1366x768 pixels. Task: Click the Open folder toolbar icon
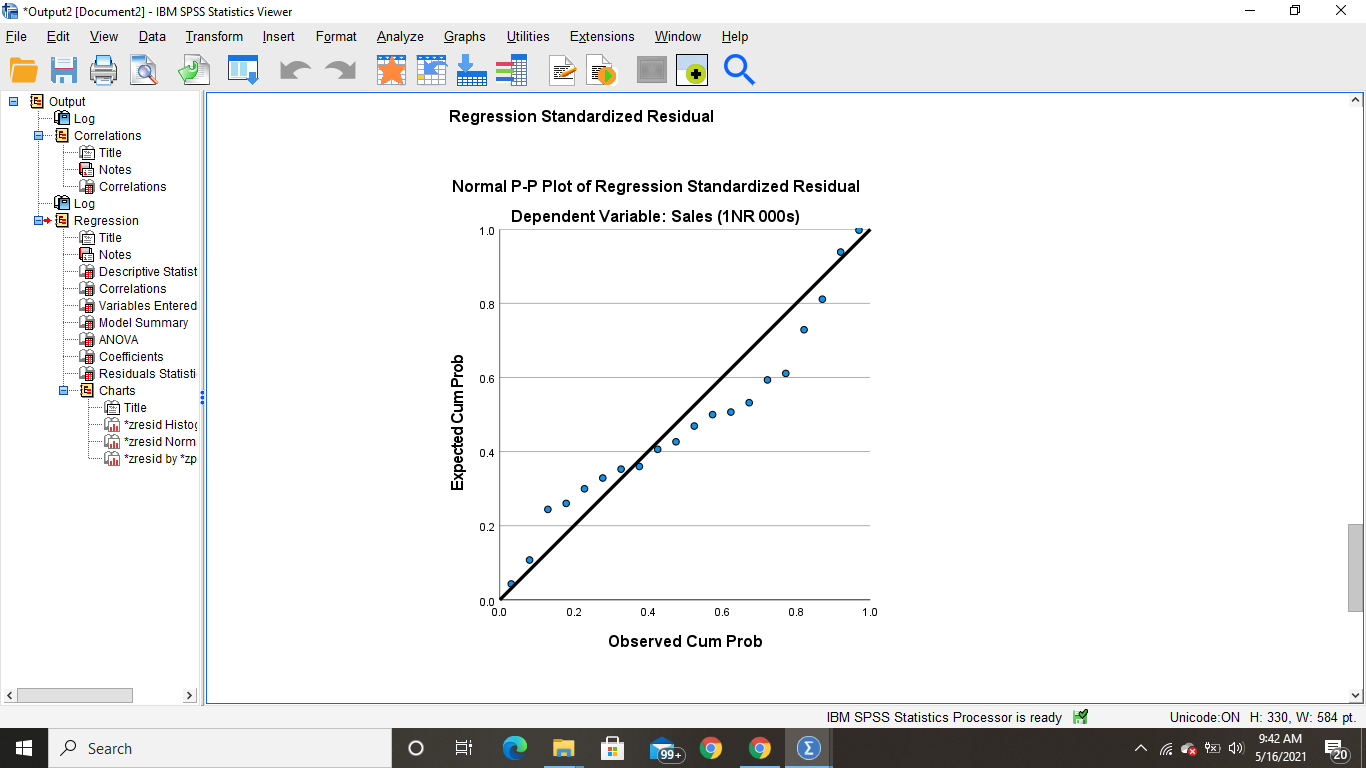pos(24,70)
